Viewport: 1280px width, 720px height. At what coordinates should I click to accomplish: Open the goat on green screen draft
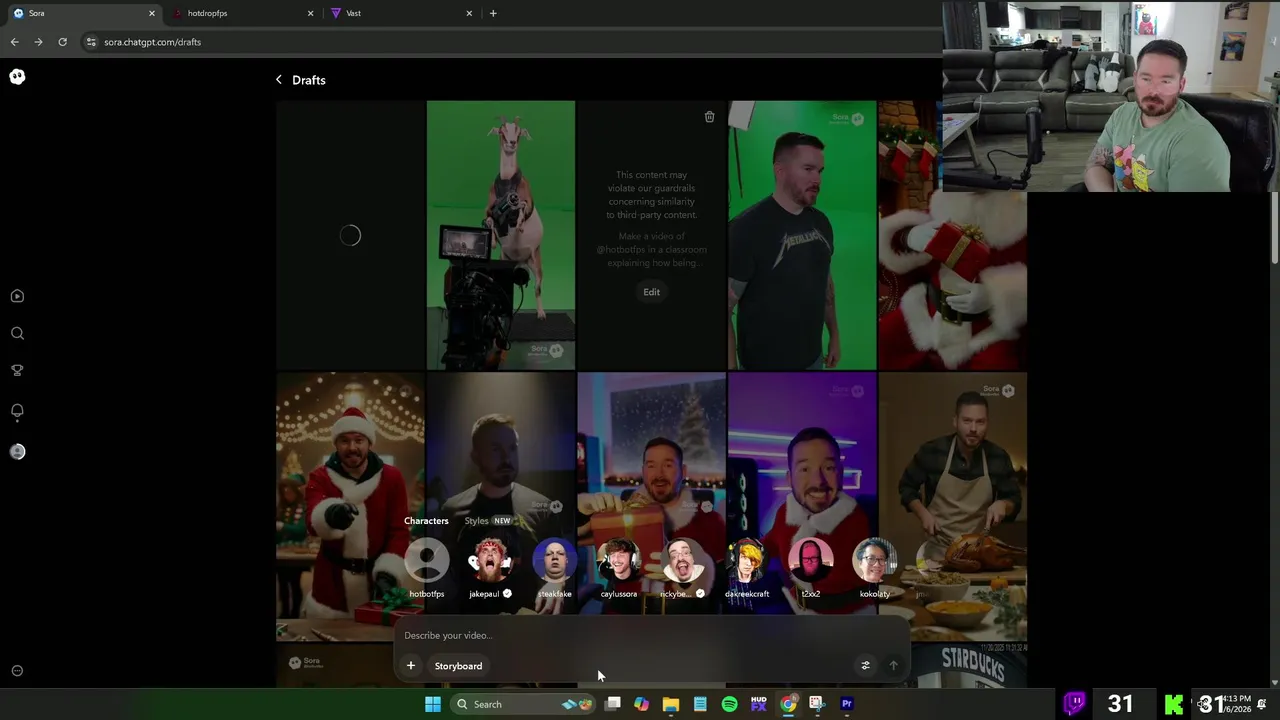[x=501, y=235]
